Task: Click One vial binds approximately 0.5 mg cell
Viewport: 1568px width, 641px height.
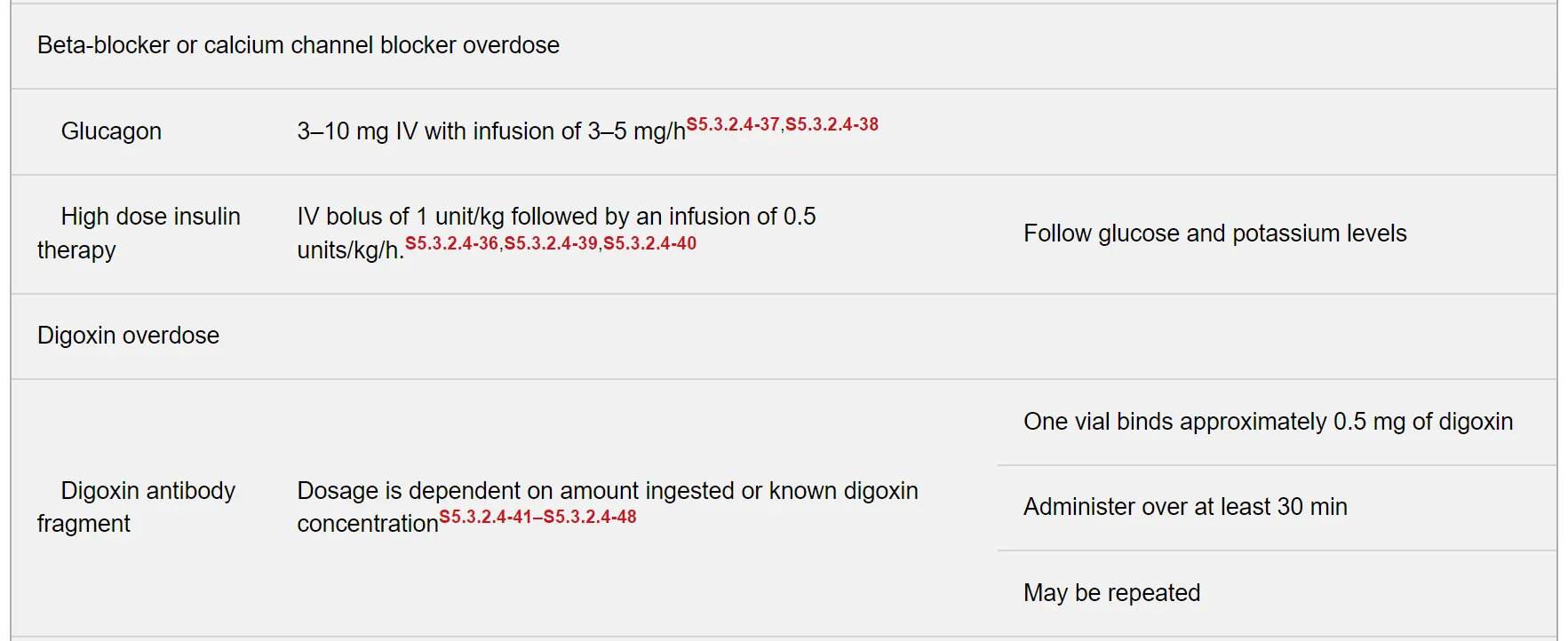Action: pyautogui.click(x=1268, y=422)
